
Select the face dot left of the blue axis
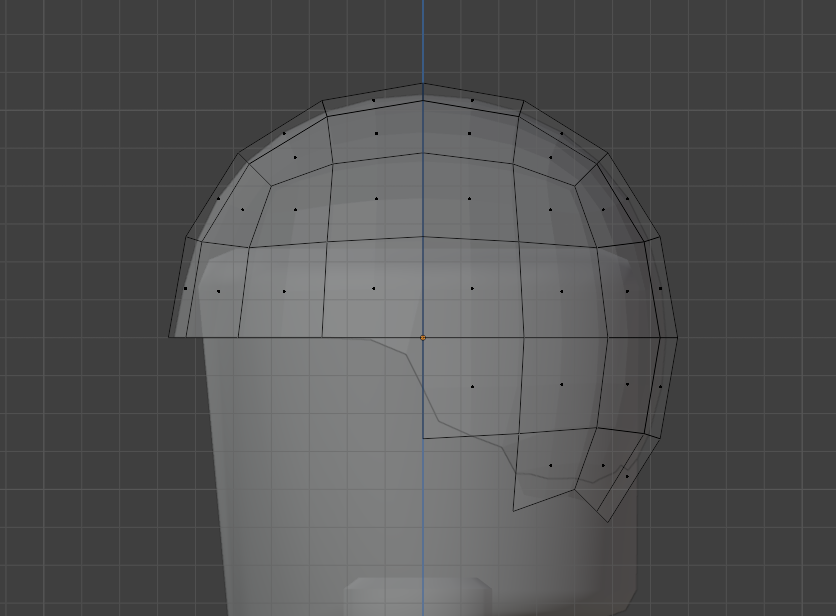373,287
